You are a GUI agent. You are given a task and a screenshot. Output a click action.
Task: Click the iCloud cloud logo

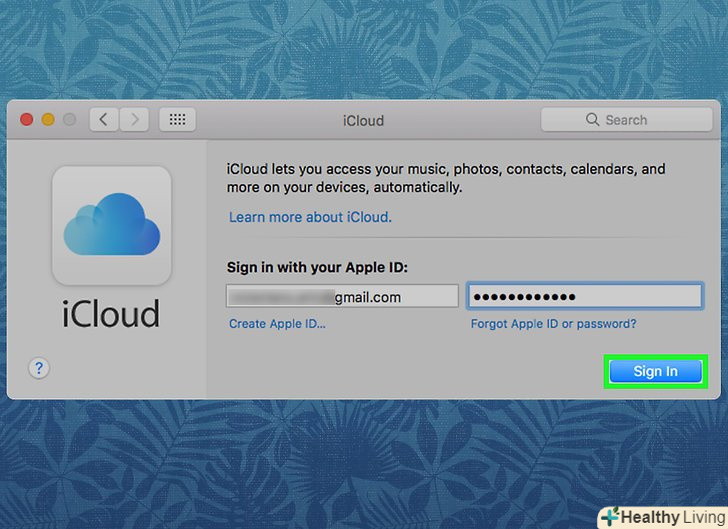coord(112,225)
